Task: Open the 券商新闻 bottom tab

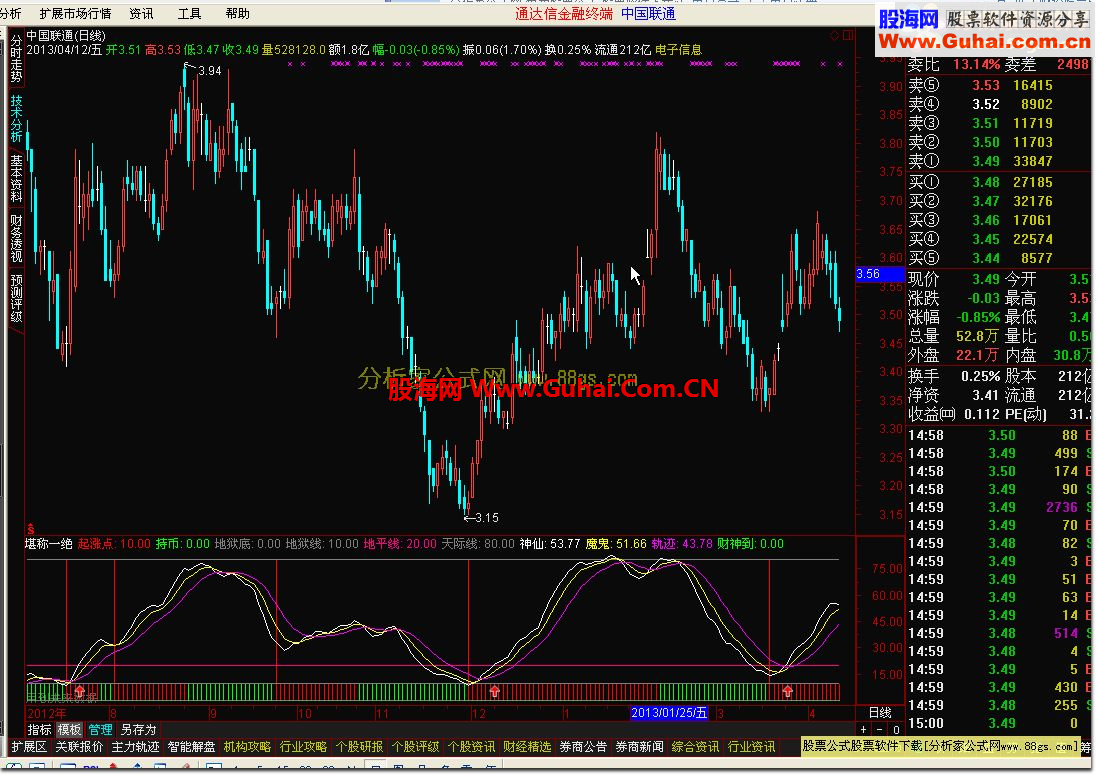Action: (639, 747)
